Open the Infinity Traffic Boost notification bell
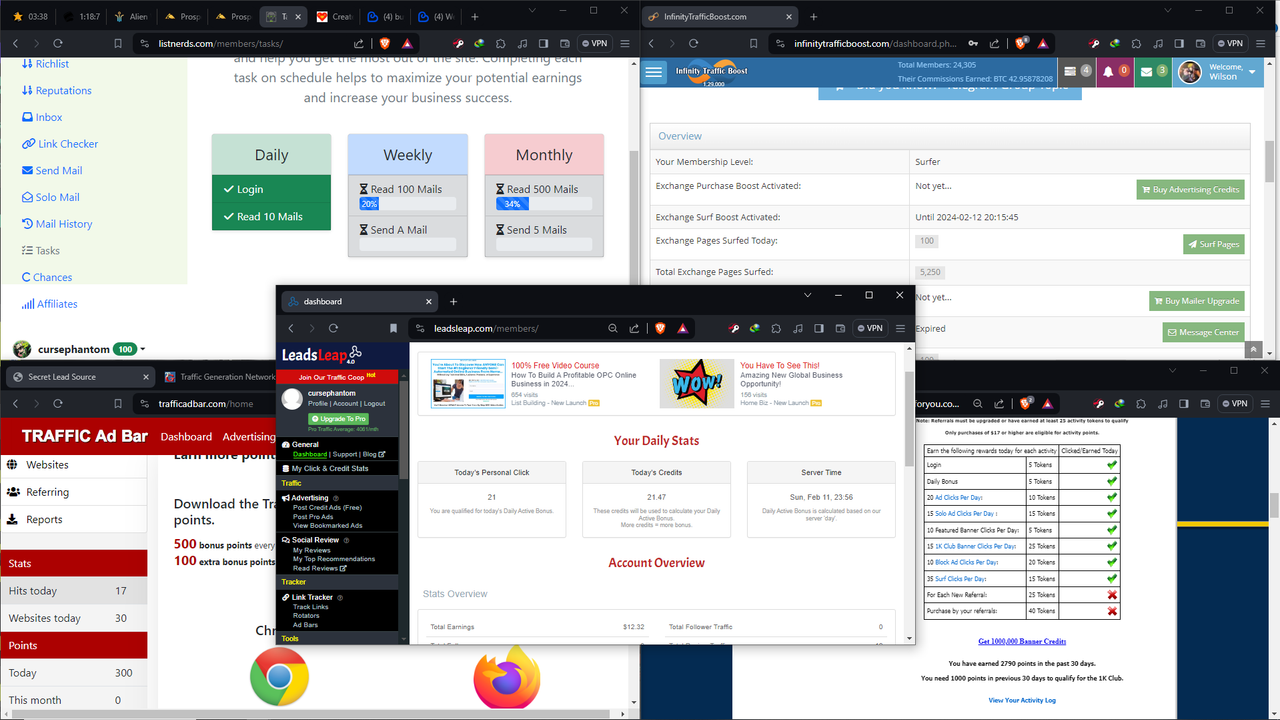 click(x=1115, y=72)
